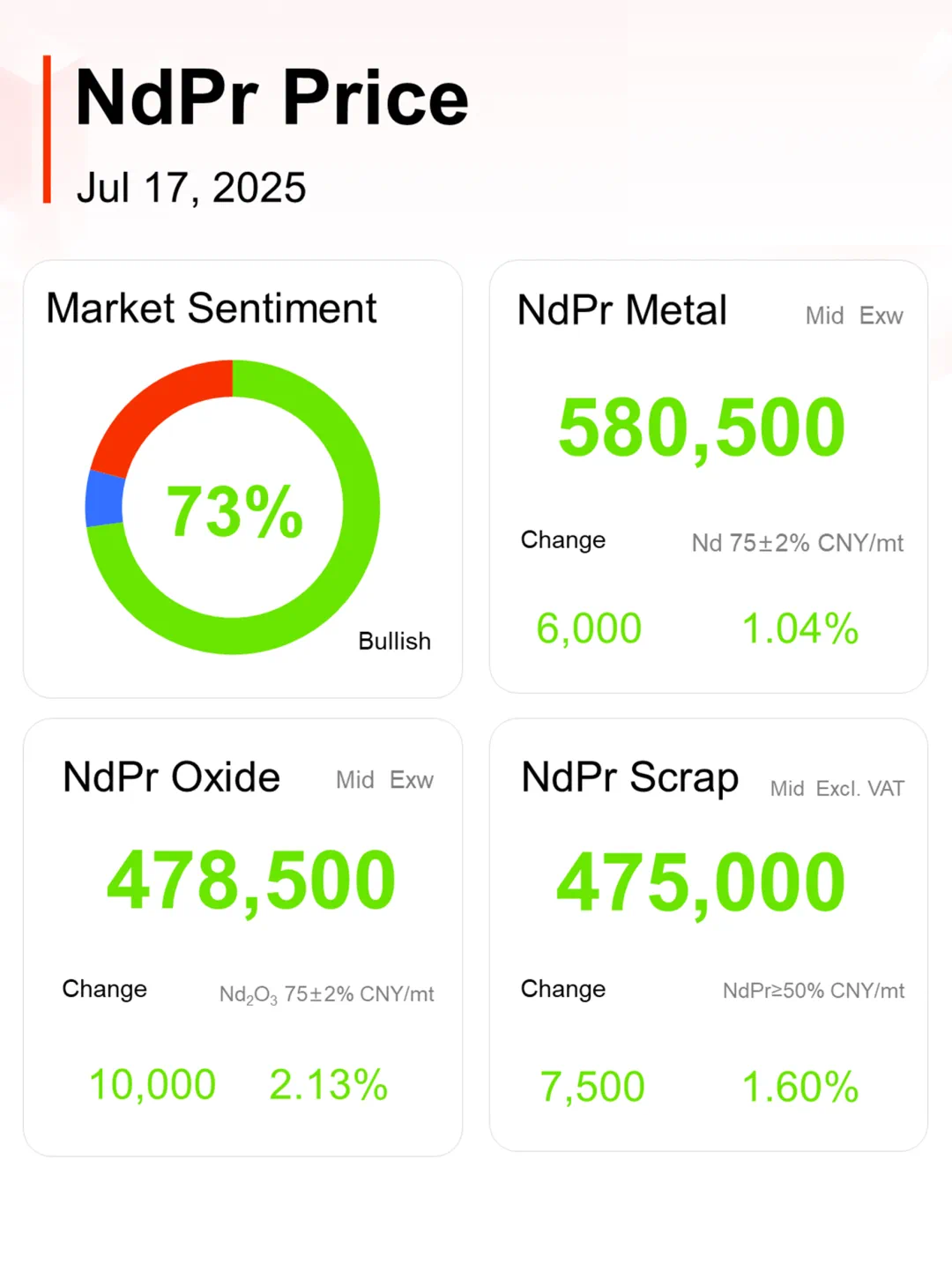The width and height of the screenshot is (952, 1271).
Task: Select the 6,000 change value for NdPr Metal
Action: point(589,628)
